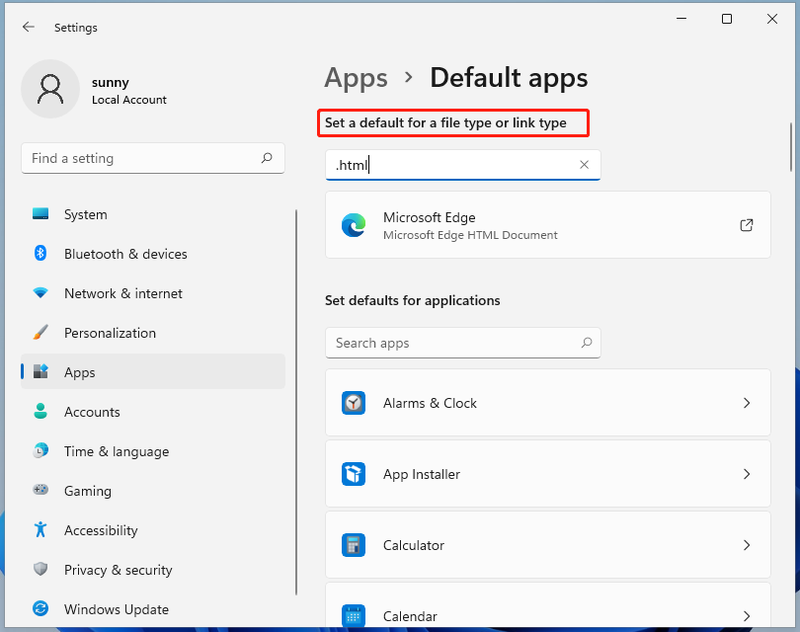Expand the App Installer chevron
The width and height of the screenshot is (800, 632).
pyautogui.click(x=746, y=474)
